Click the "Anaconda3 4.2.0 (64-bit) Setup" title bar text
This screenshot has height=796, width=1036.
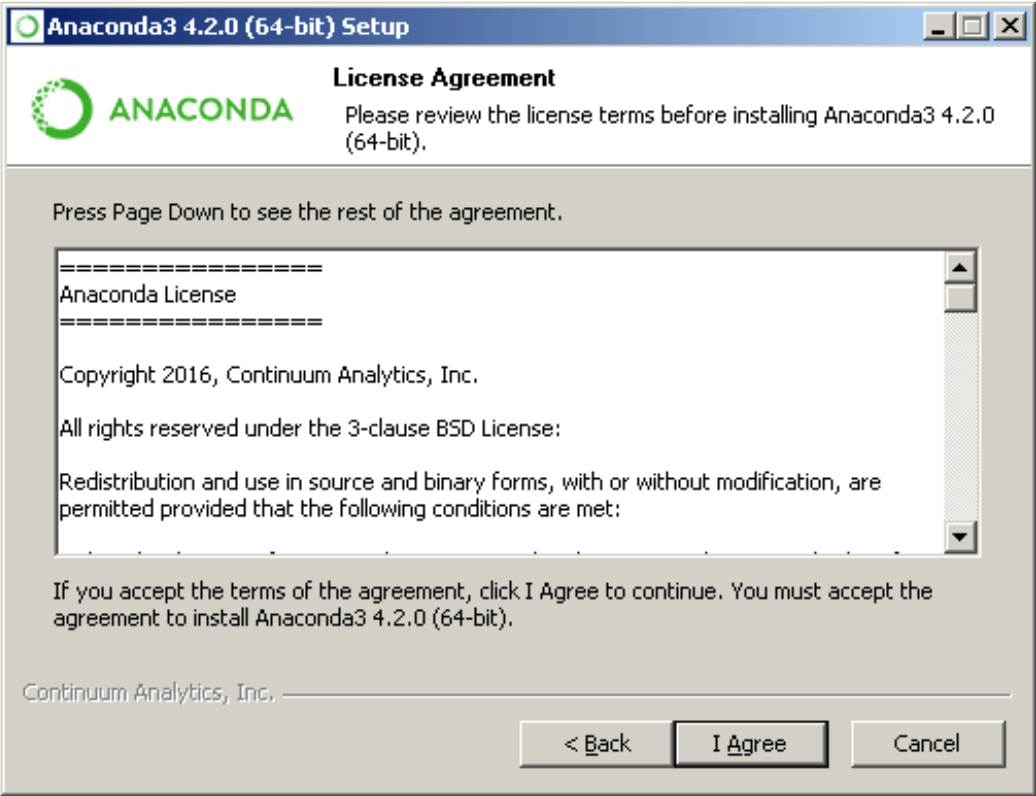pyautogui.click(x=228, y=27)
